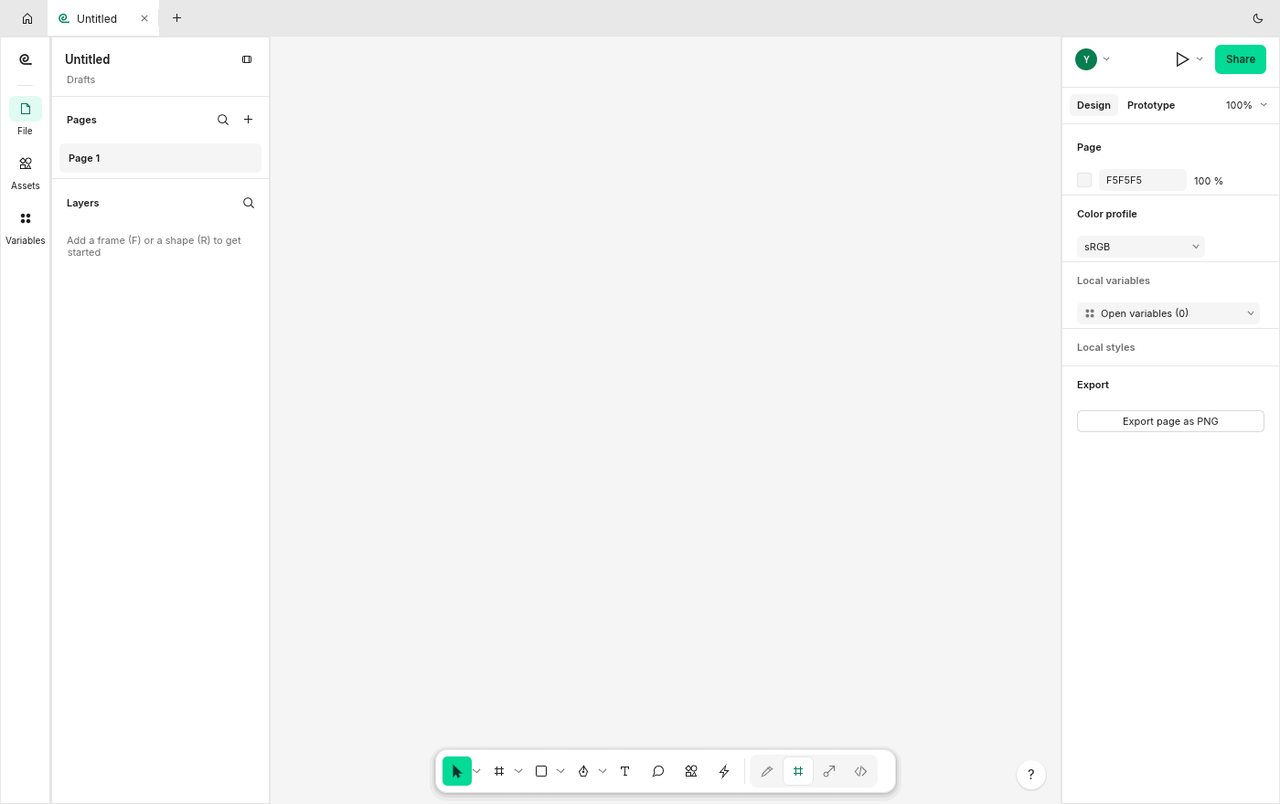Click Export page as PNG button

1170,421
